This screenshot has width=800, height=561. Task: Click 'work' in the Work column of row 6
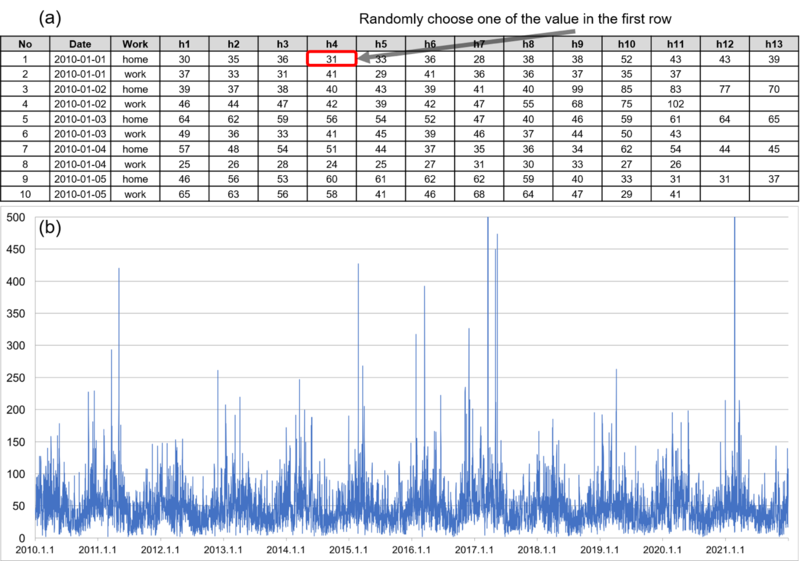tap(135, 134)
